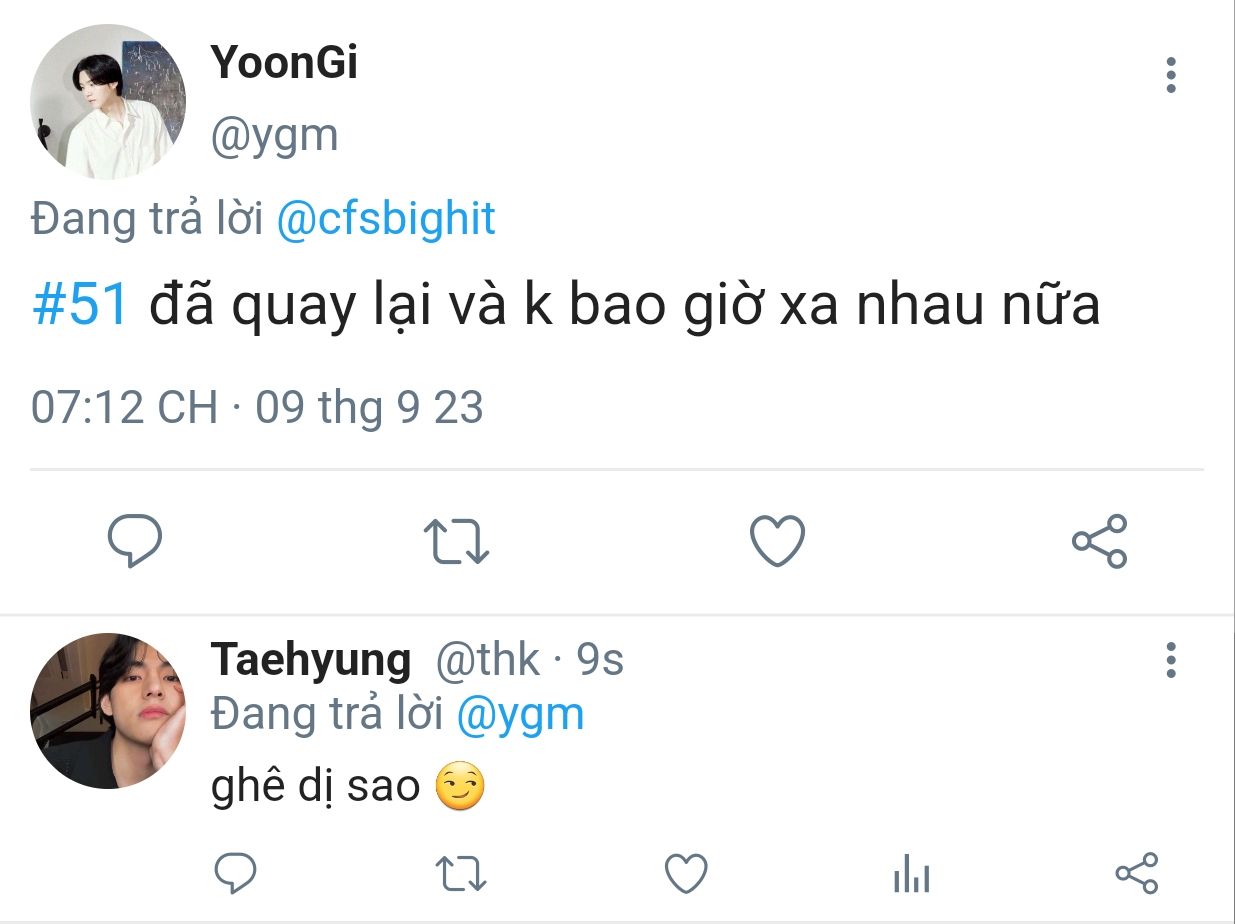Click the @thk handle

pos(487,661)
